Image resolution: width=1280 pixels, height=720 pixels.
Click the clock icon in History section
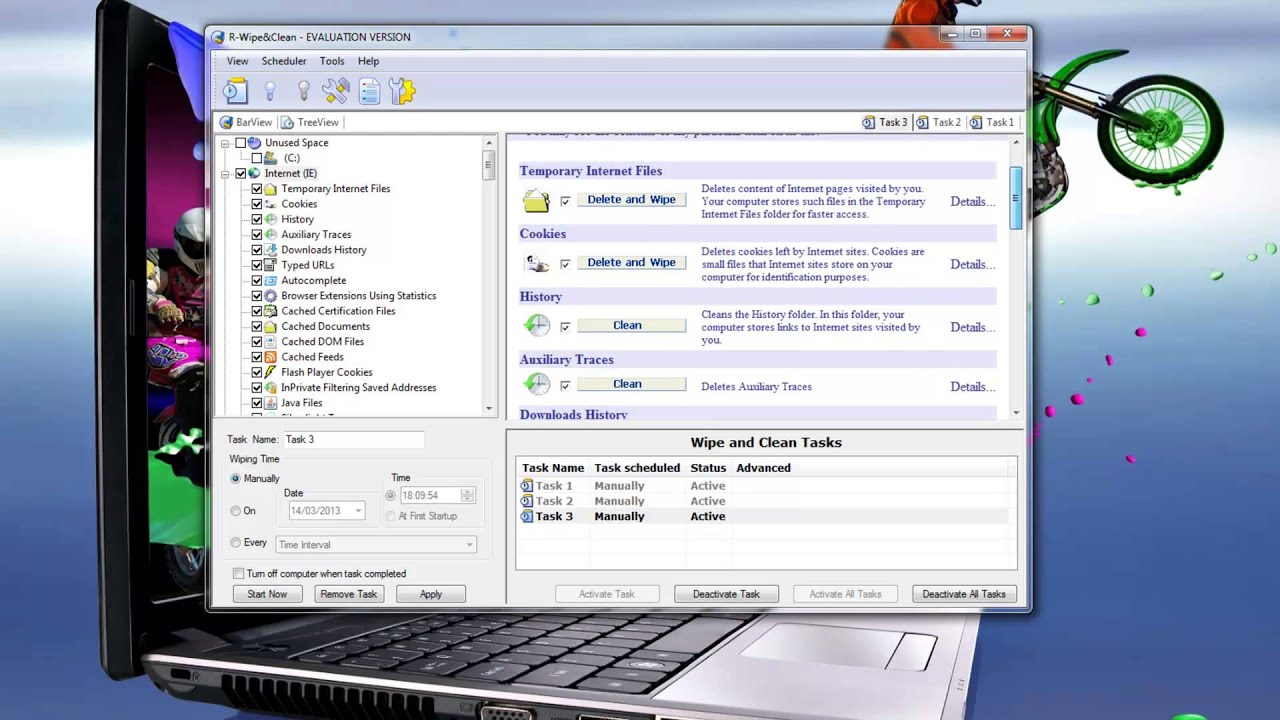coord(536,326)
